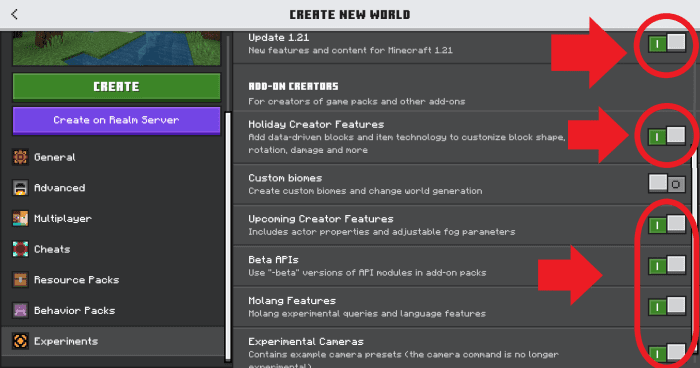Click the world preview thumbnail image

point(117,48)
